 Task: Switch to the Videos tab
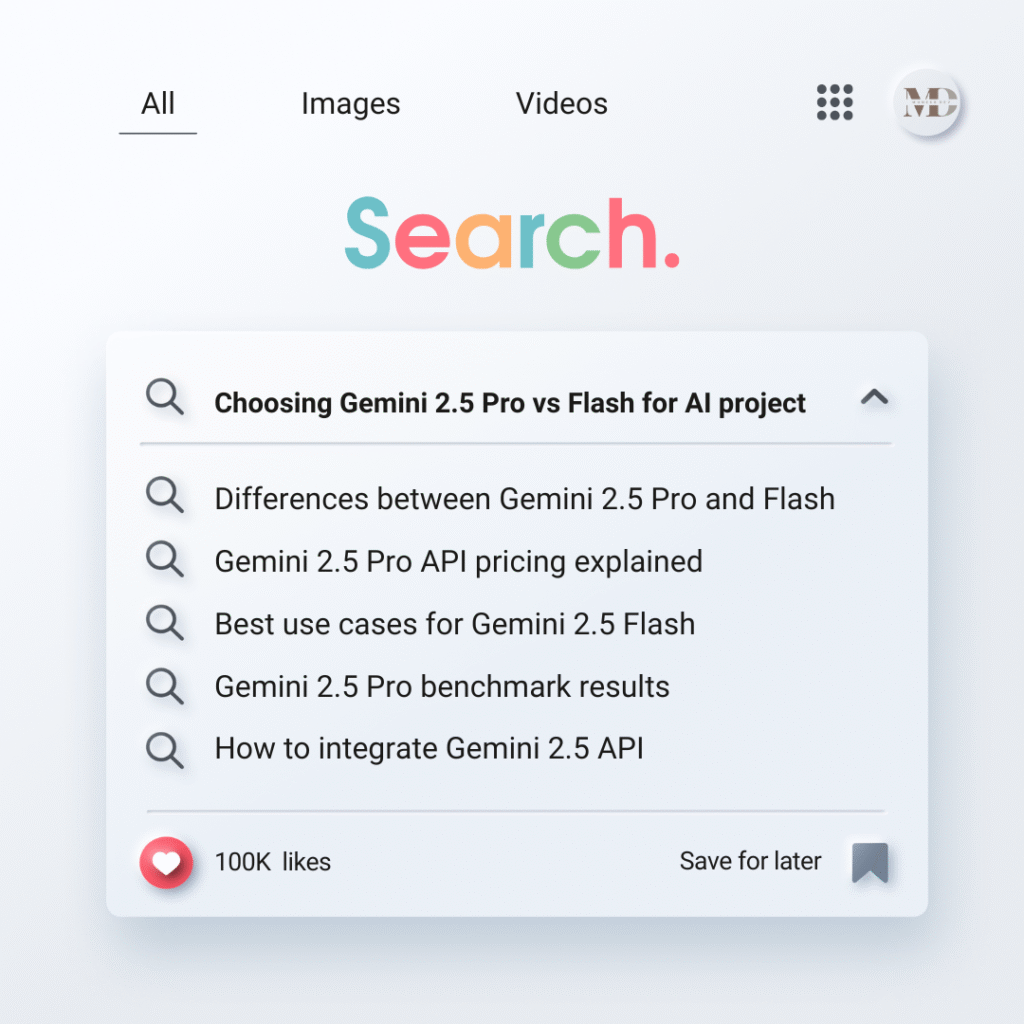pyautogui.click(x=561, y=104)
